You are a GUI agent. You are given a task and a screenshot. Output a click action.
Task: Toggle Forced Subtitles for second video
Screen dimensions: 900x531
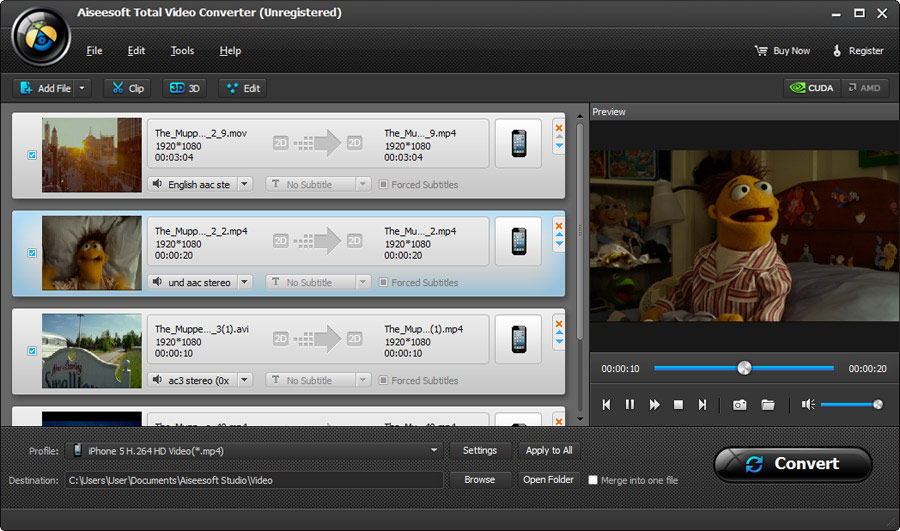[383, 283]
